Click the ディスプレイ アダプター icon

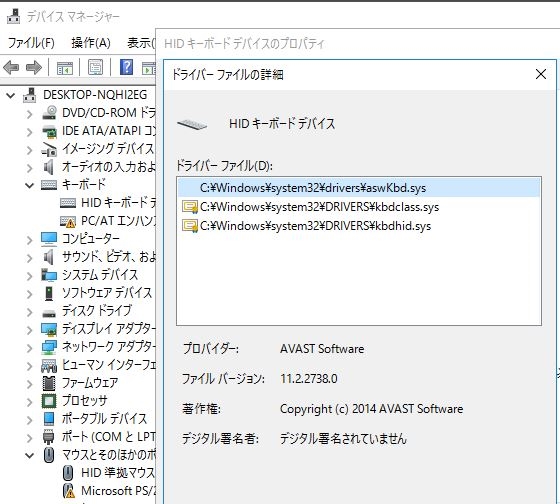[49, 329]
